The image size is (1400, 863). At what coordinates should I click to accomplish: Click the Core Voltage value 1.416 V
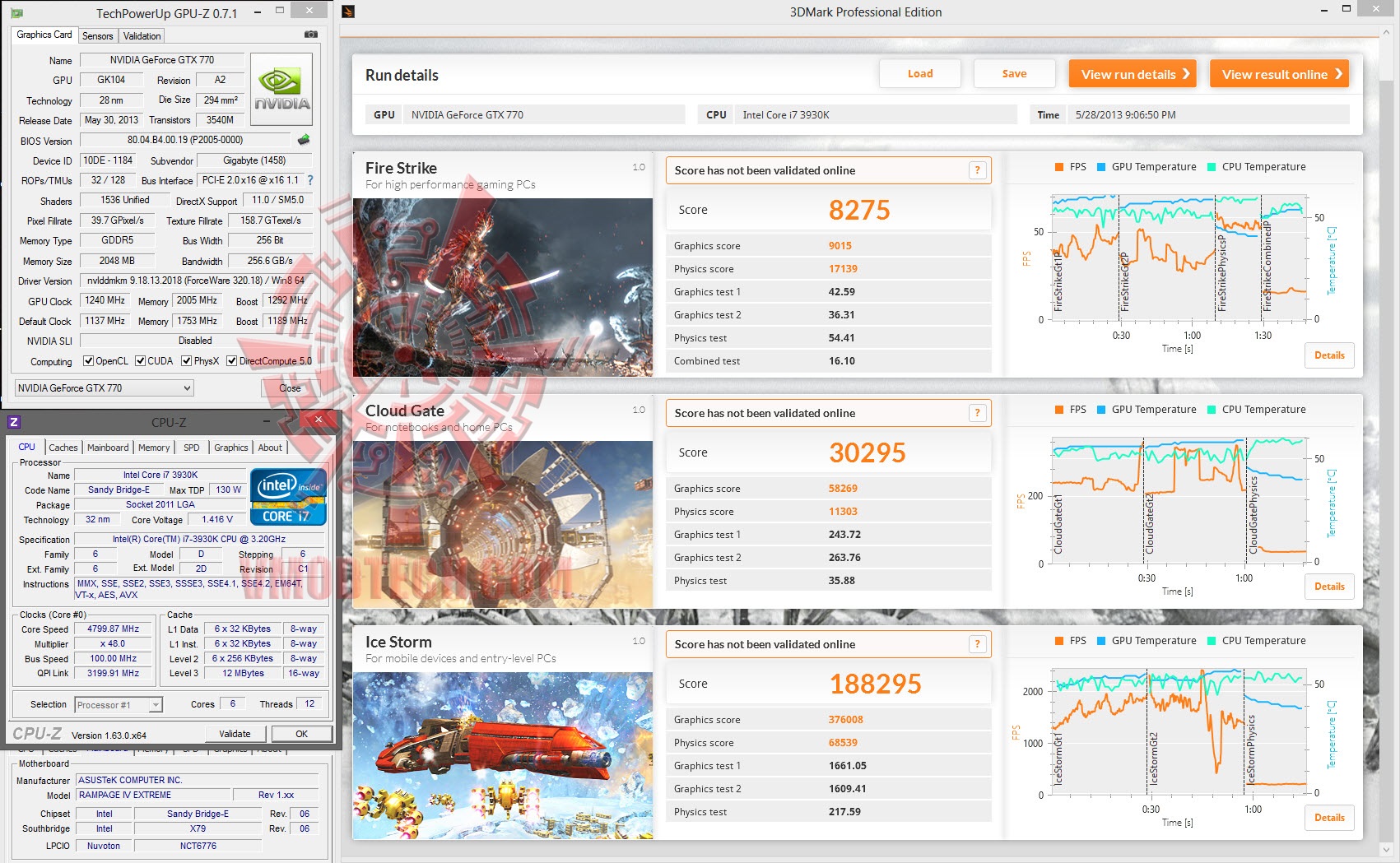(217, 519)
